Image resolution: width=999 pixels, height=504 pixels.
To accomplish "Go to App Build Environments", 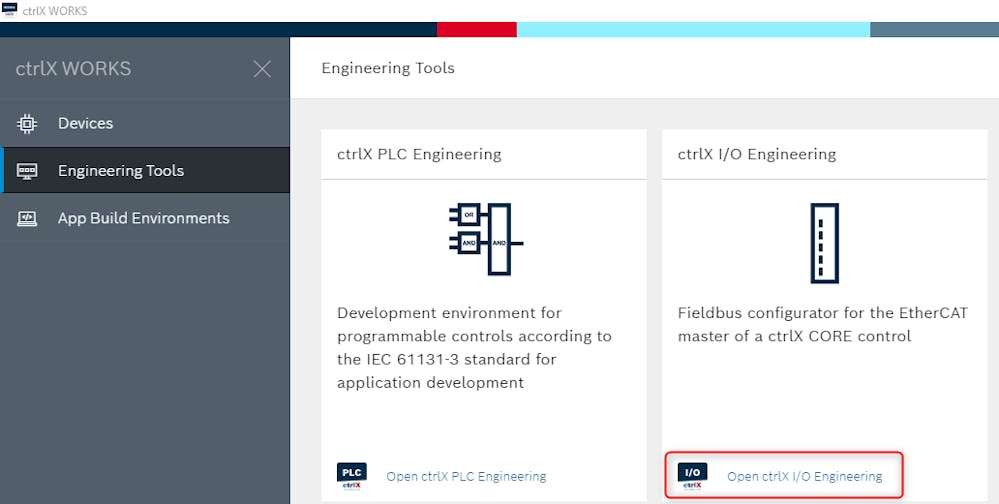I will coord(145,218).
